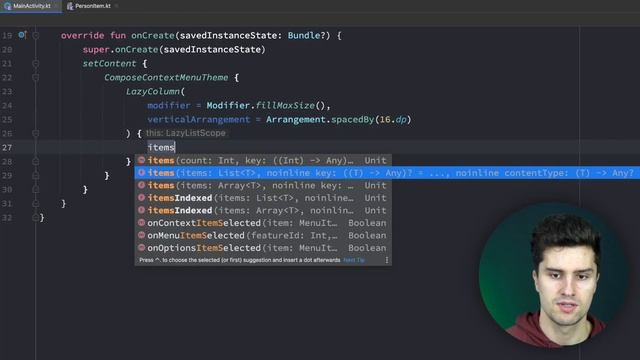This screenshot has height=360, width=640.
Task: Click function icon beside items(items: Array<T>) suggestion
Action: pyautogui.click(x=141, y=185)
